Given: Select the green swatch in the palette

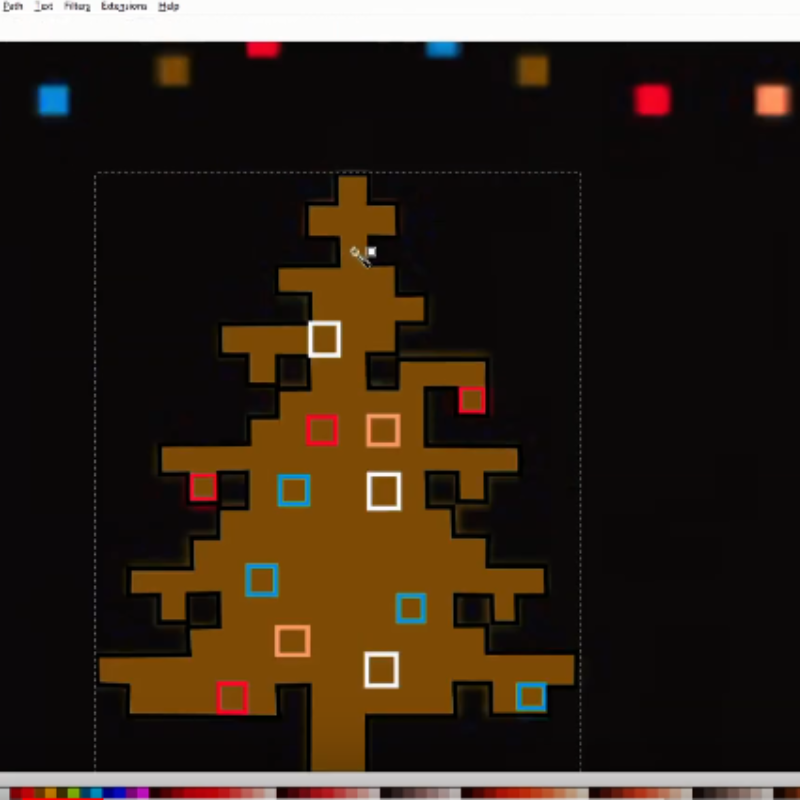Looking at the screenshot, I should 74,791.
